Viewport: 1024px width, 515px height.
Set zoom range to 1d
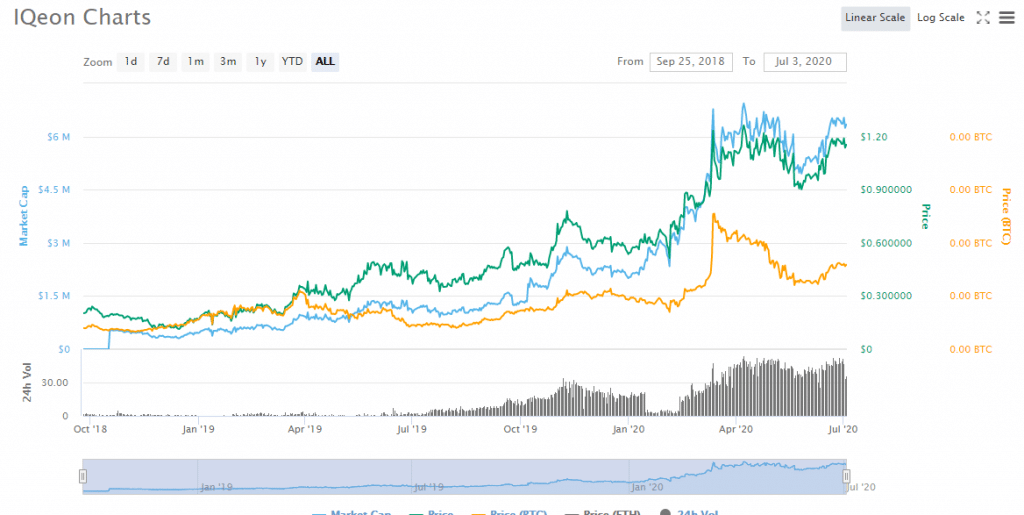[131, 61]
